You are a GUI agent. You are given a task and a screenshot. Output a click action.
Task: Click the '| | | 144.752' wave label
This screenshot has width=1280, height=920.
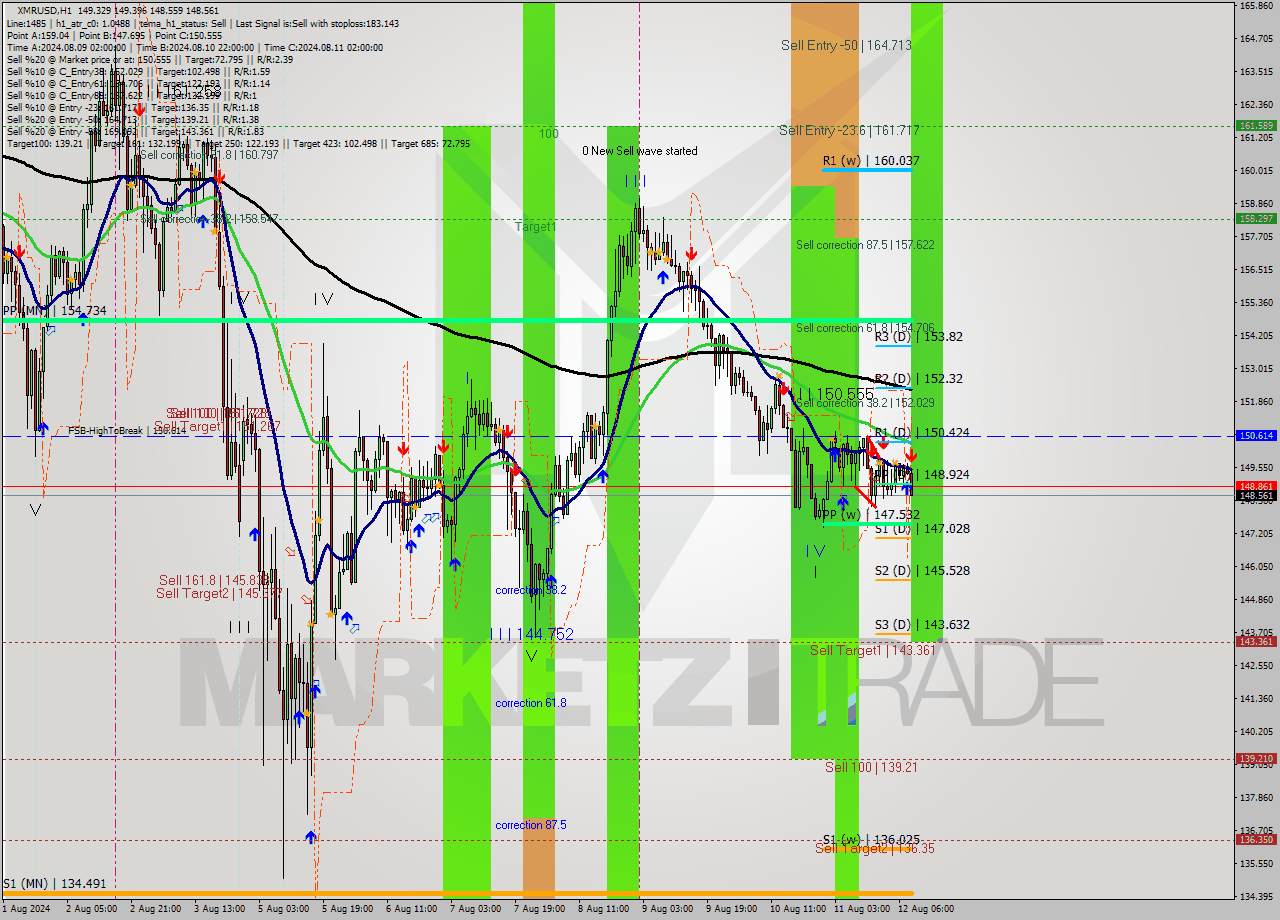[533, 634]
